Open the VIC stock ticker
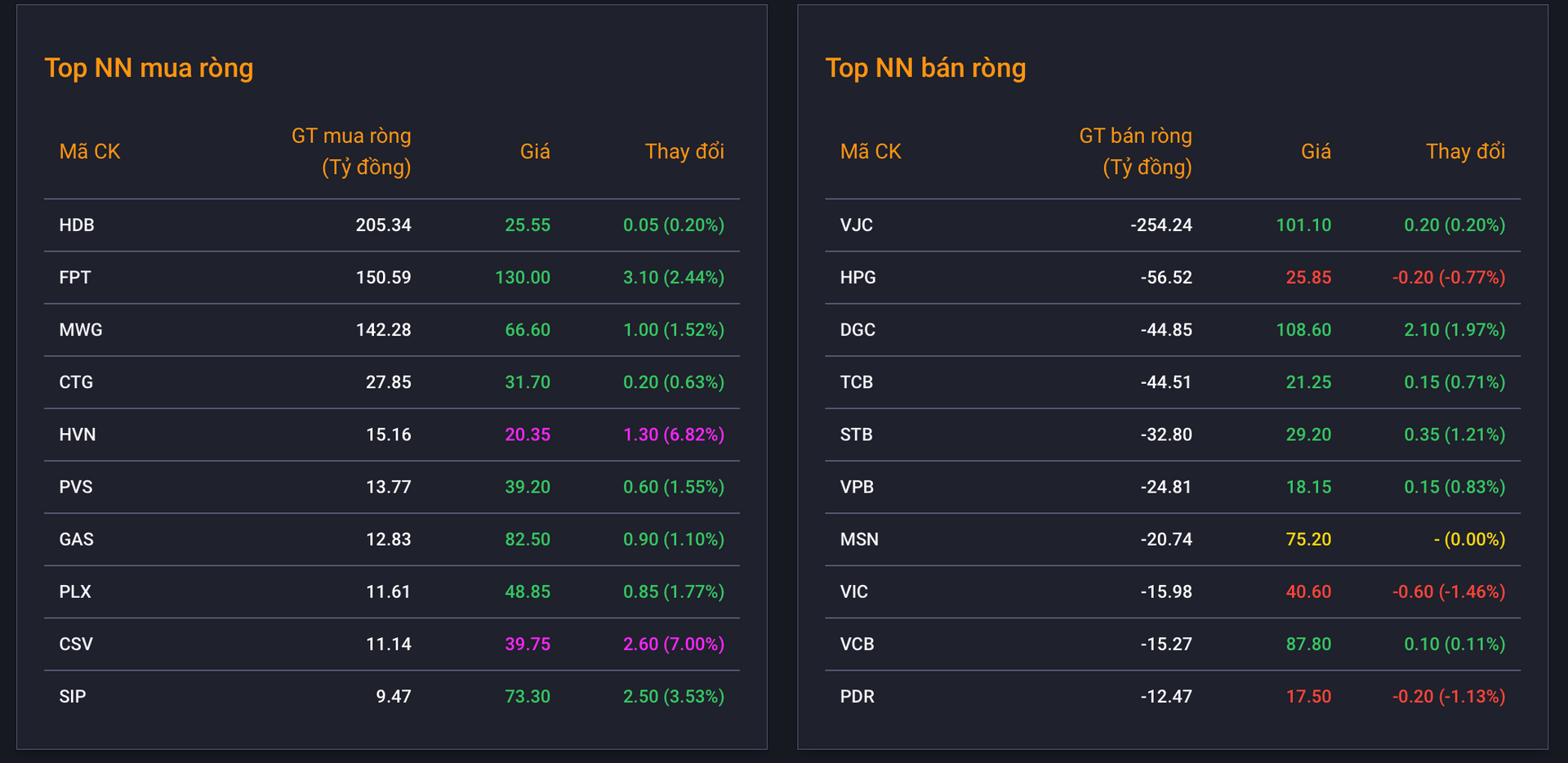The image size is (1568, 763). click(x=854, y=591)
